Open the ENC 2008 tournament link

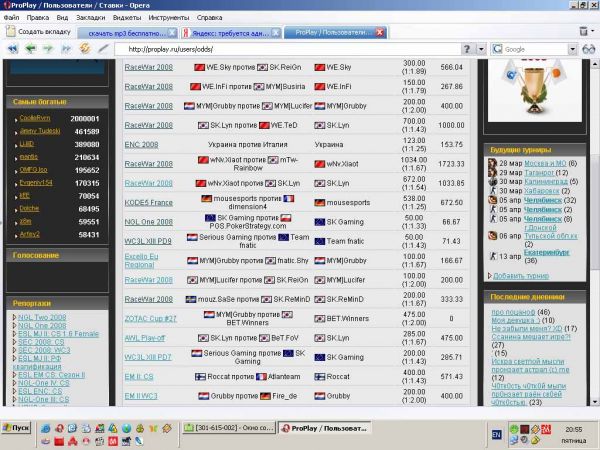click(x=141, y=145)
